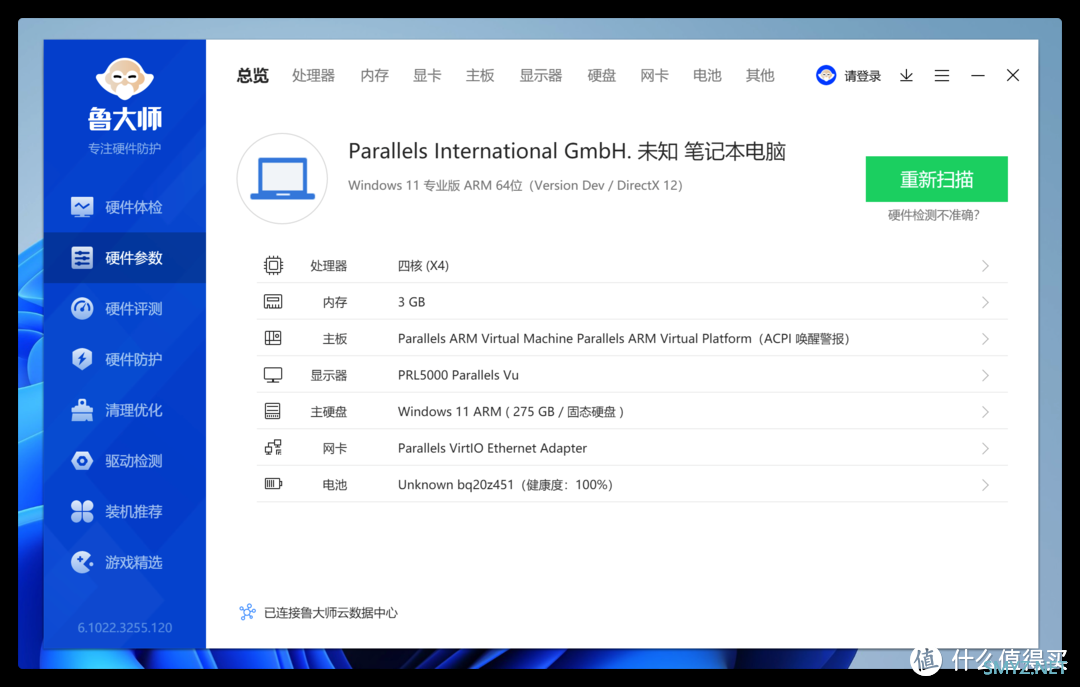The width and height of the screenshot is (1080, 687).
Task: Click 硬件检测不准确? link
Action: coord(933,215)
